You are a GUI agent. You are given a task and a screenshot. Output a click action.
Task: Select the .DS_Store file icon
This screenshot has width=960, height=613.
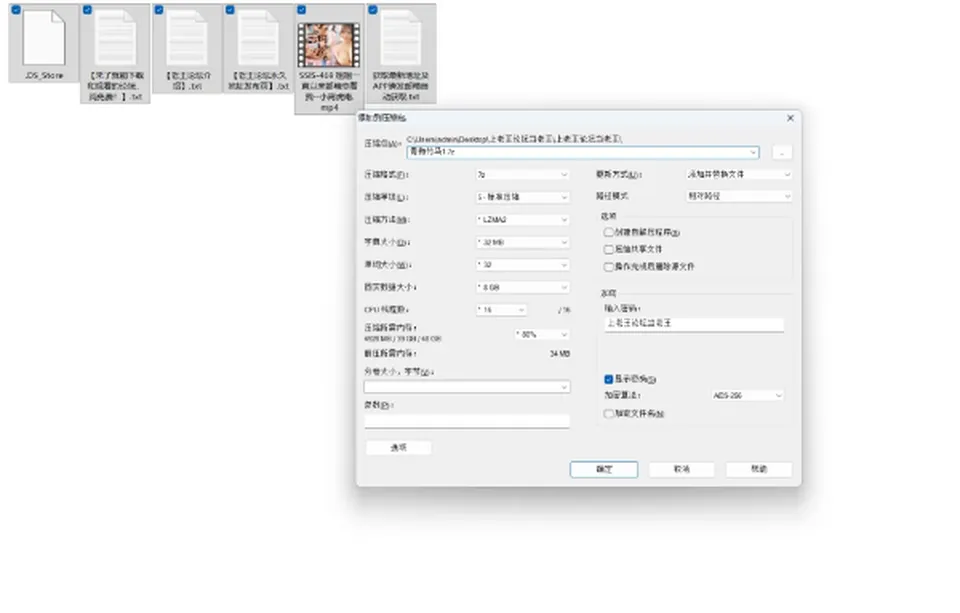(x=44, y=38)
